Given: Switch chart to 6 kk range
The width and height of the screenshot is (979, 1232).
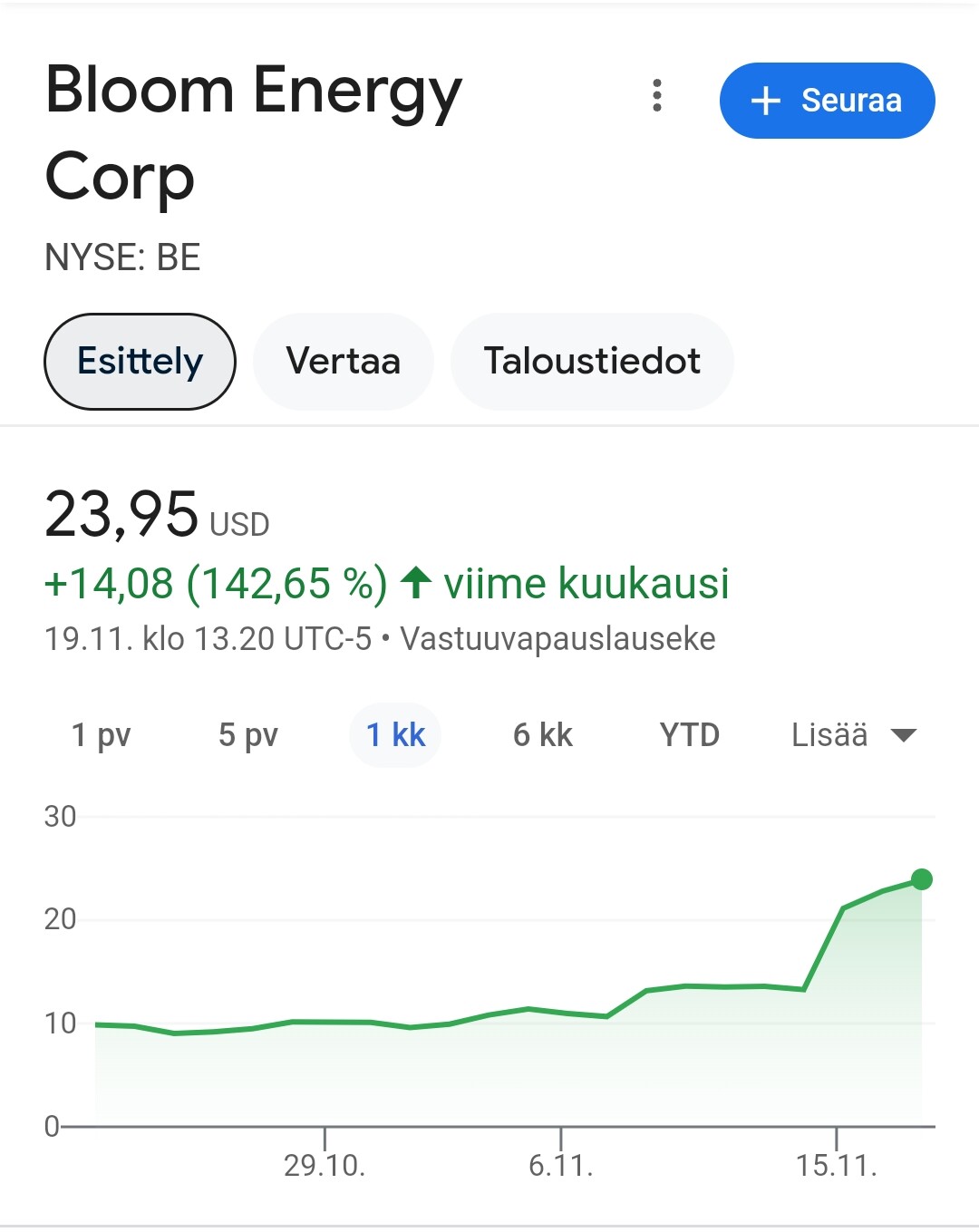Looking at the screenshot, I should (543, 735).
